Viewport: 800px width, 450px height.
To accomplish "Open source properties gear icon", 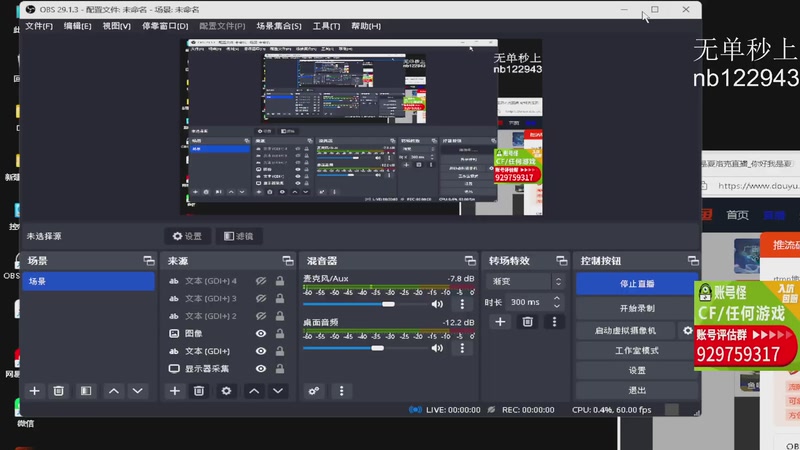I will [226, 391].
